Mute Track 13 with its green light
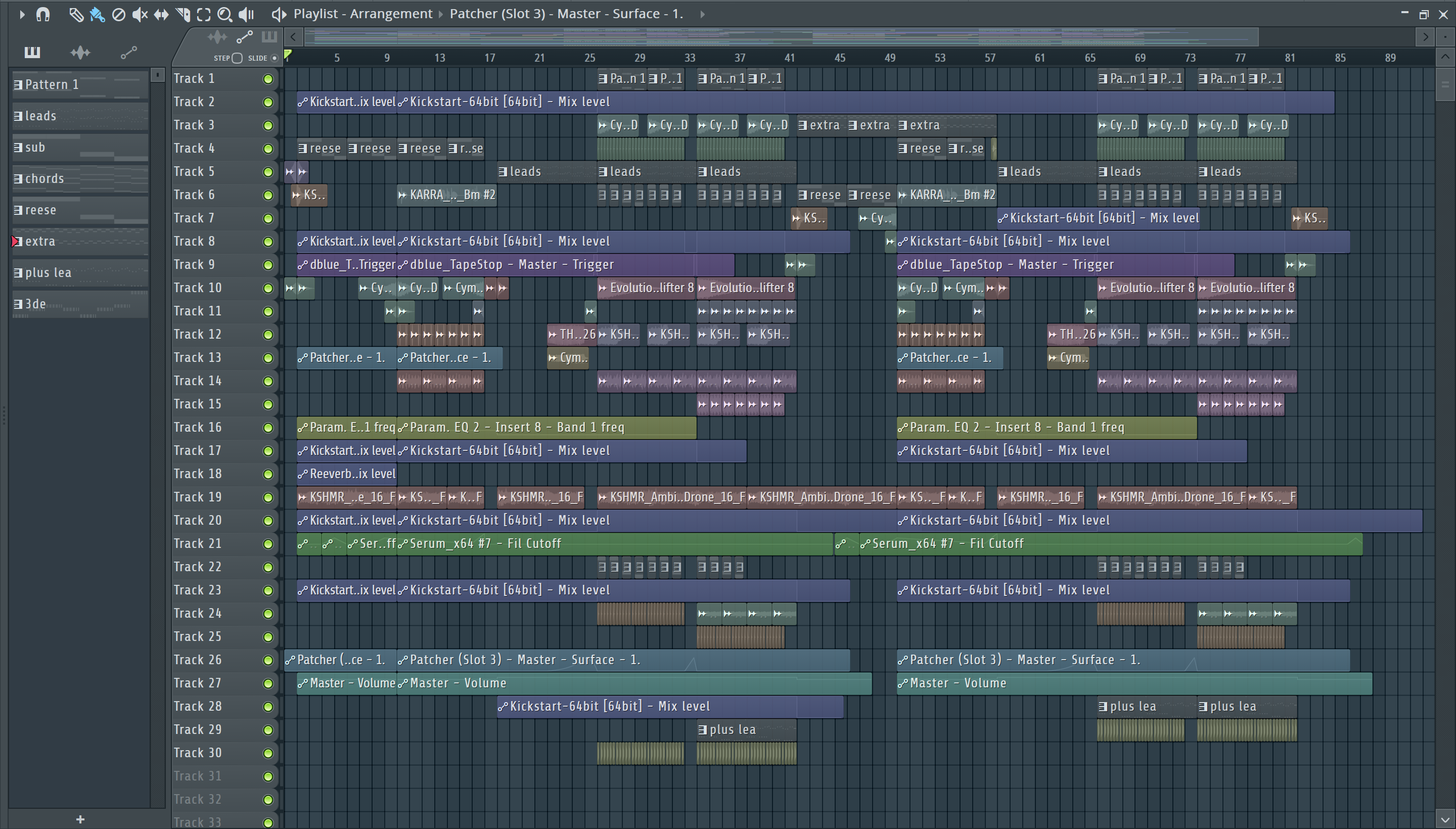This screenshot has width=1456, height=829. (267, 358)
